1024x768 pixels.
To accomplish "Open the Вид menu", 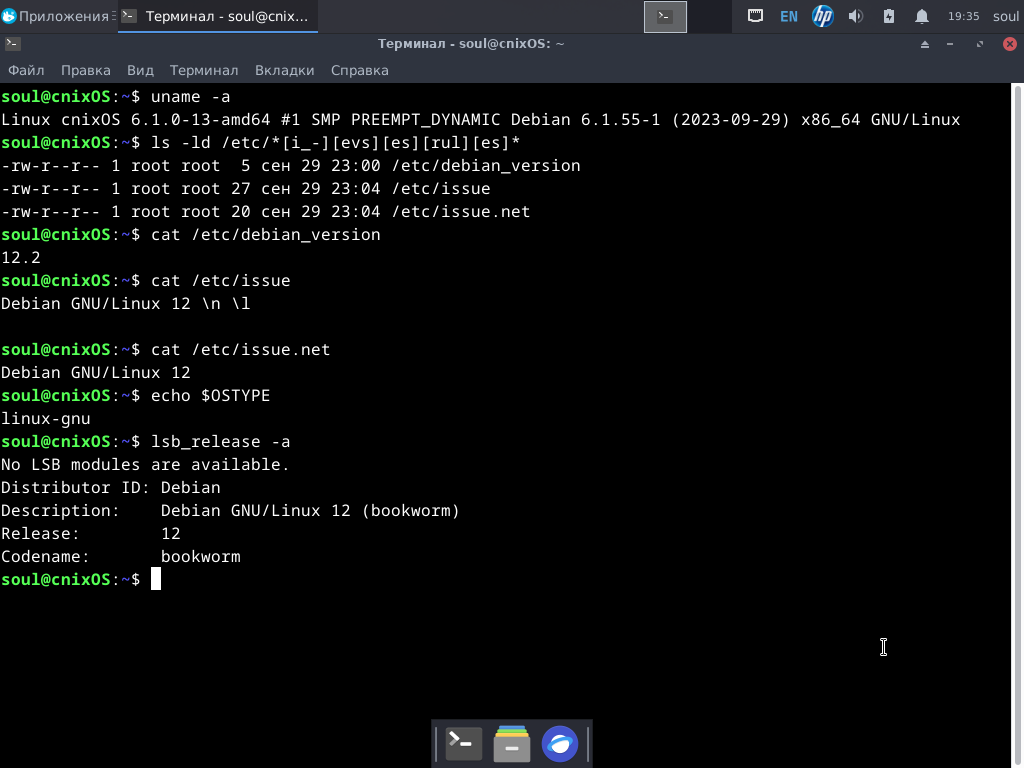I will [140, 70].
